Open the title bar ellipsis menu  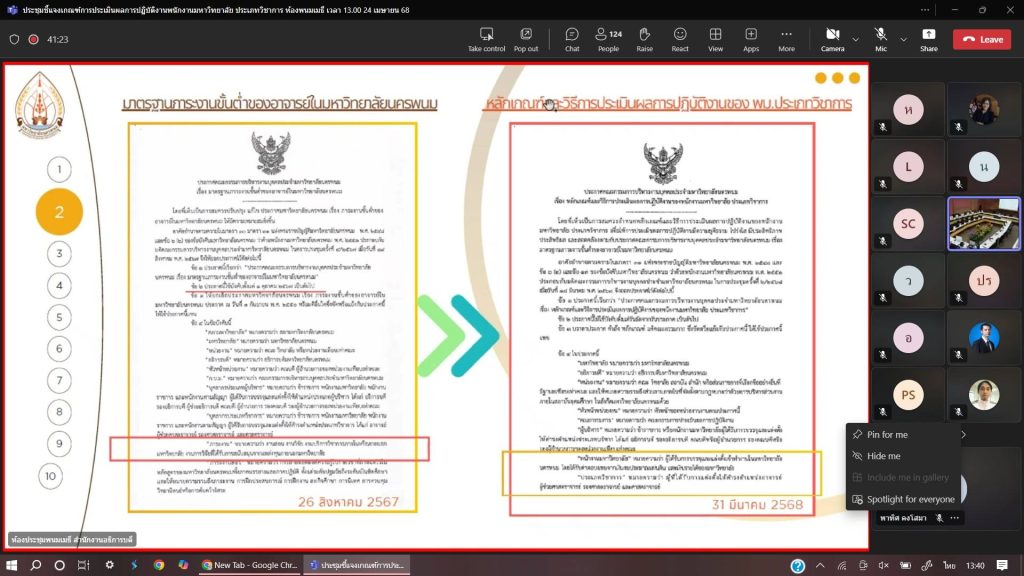click(x=925, y=10)
